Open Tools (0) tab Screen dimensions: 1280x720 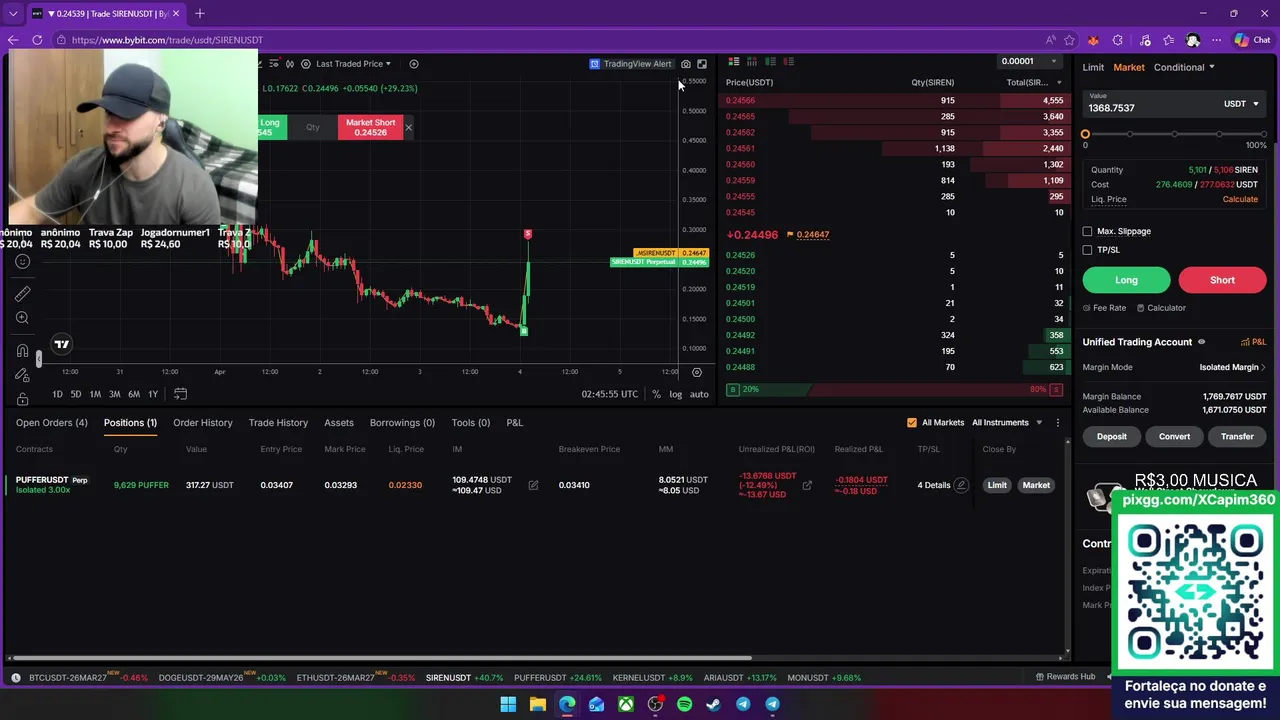click(470, 423)
